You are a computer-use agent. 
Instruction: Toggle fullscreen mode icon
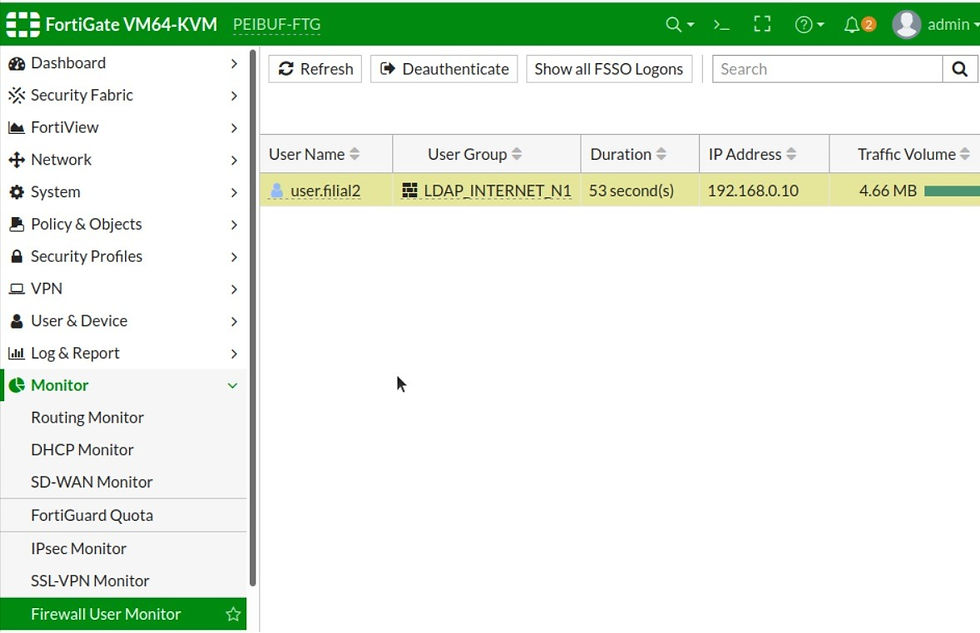tap(762, 24)
